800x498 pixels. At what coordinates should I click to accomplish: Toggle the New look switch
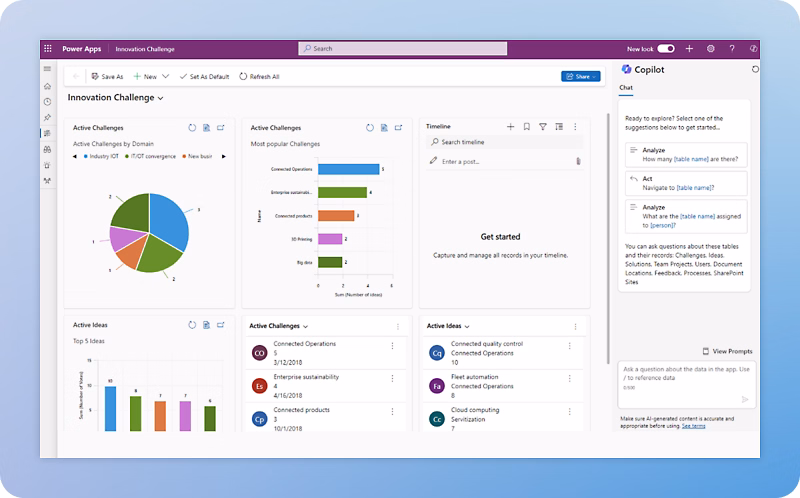pos(666,48)
